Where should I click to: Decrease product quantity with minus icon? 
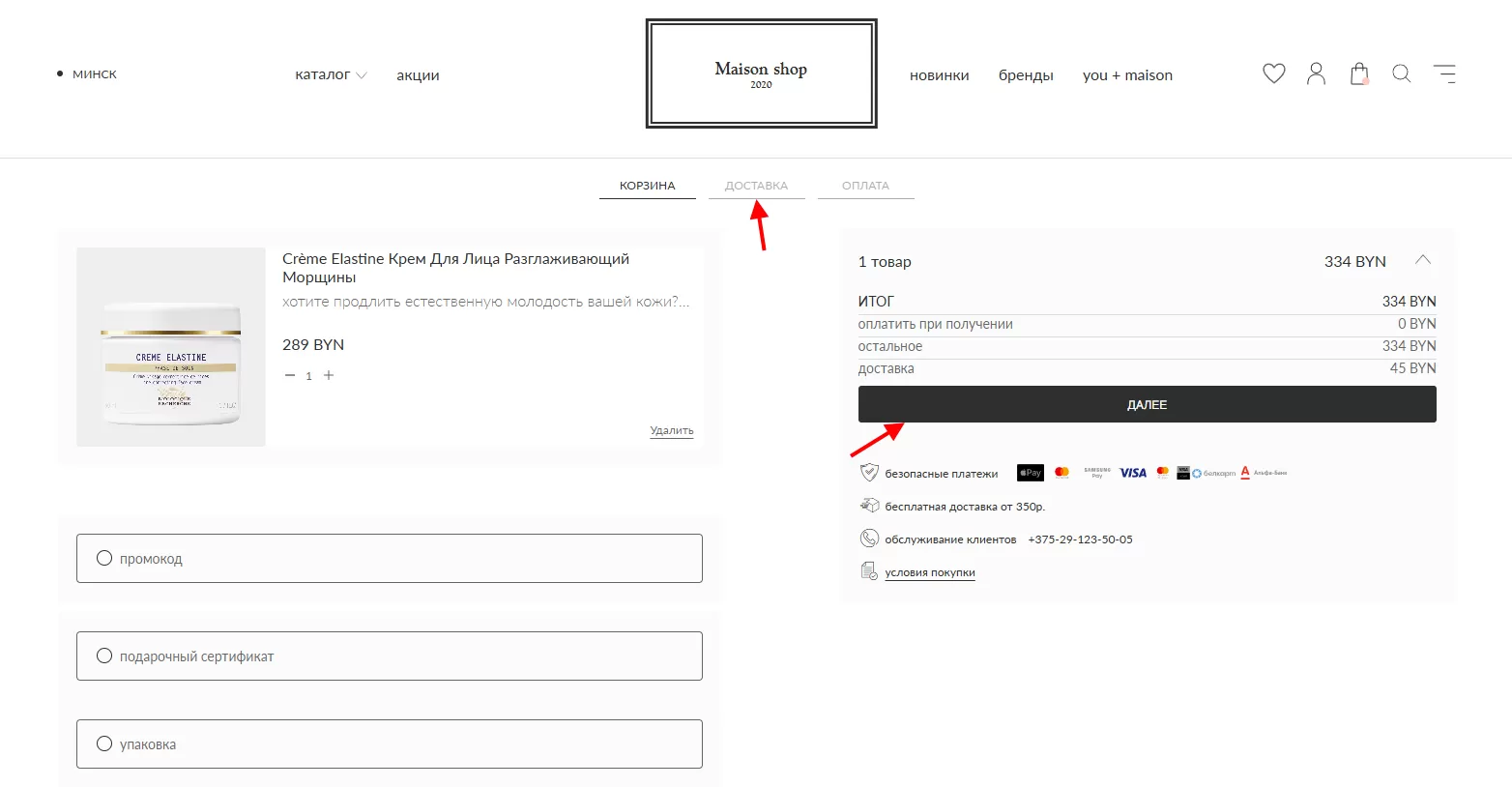pyautogui.click(x=290, y=375)
